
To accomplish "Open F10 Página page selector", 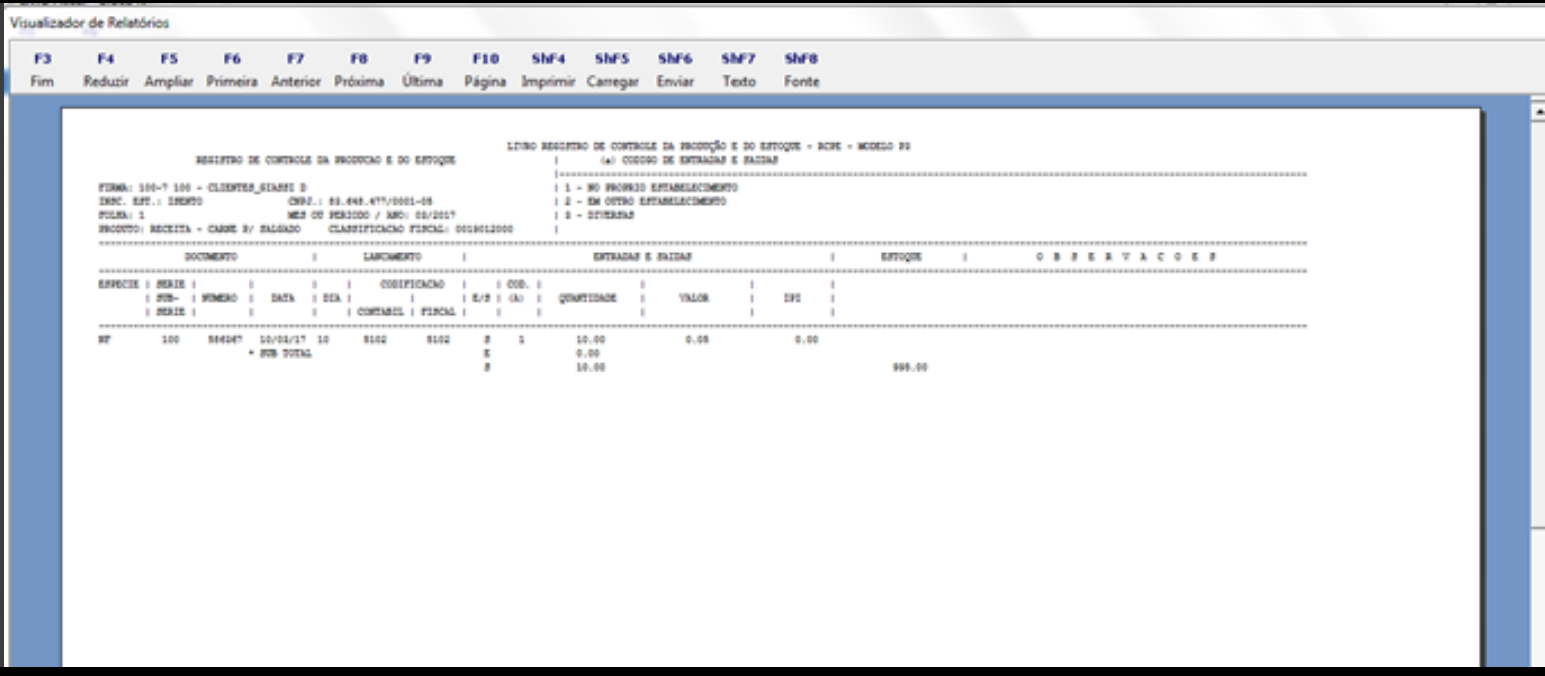I will (486, 70).
